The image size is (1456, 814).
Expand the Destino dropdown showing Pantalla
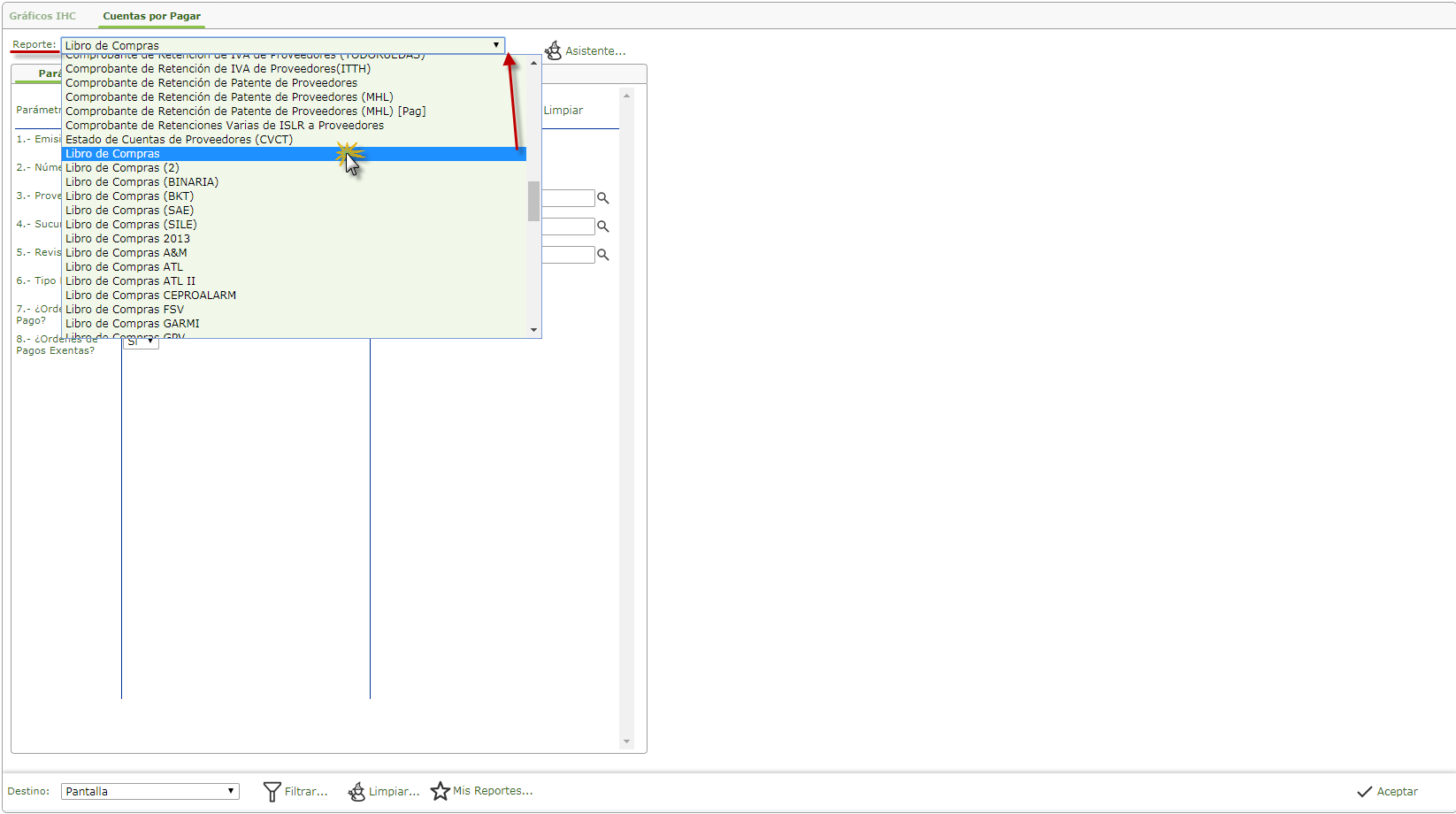(231, 791)
